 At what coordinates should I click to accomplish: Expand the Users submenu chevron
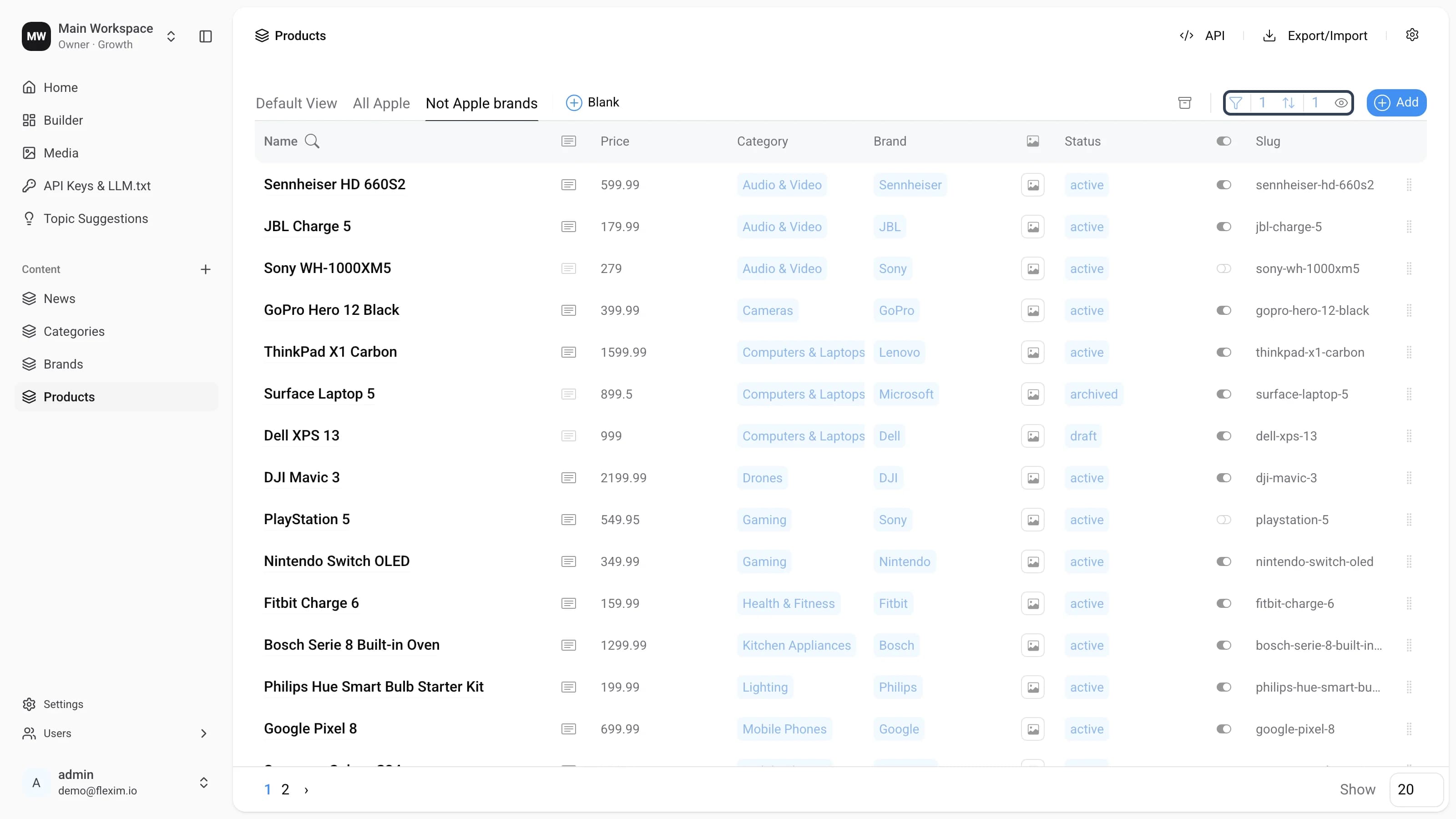[x=203, y=733]
